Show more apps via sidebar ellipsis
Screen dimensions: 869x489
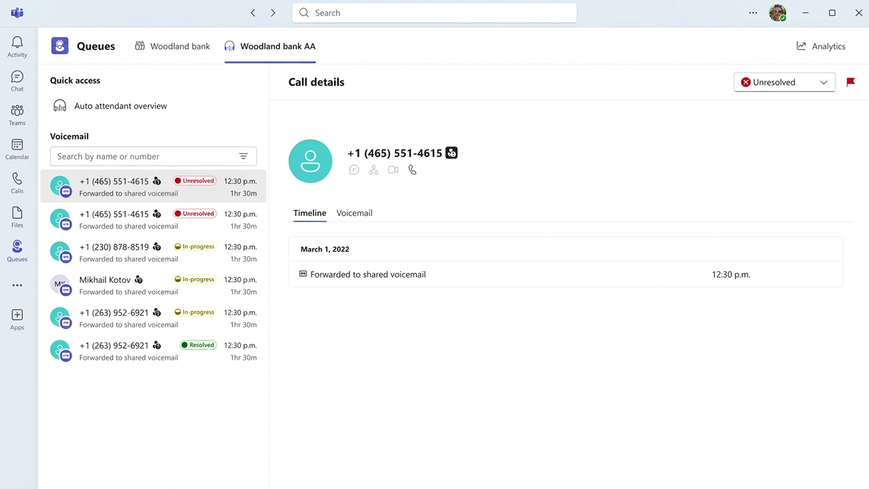(x=17, y=286)
